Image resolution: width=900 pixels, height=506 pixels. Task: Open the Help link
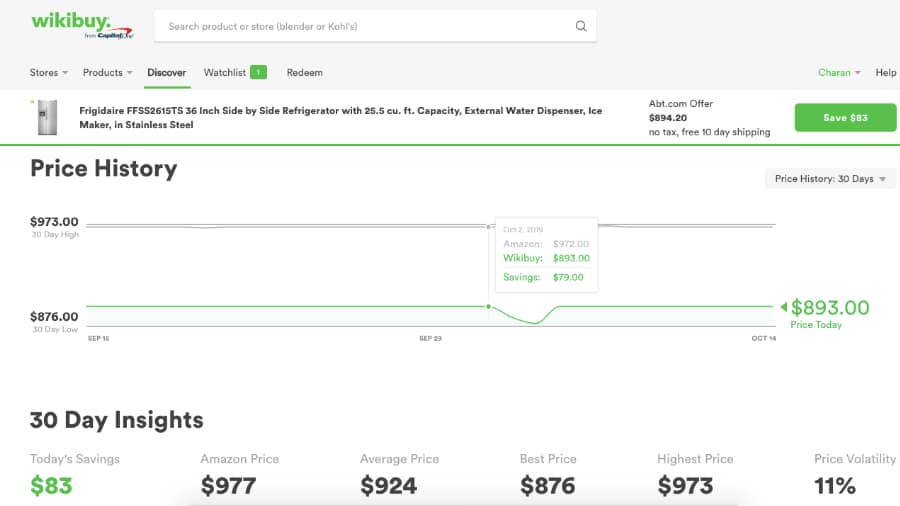click(885, 73)
